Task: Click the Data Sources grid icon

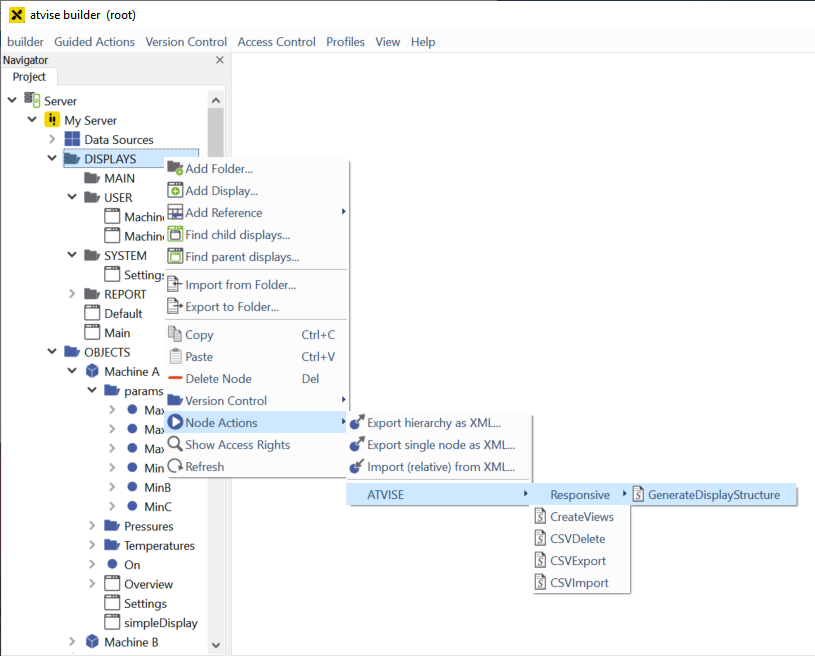Action: tap(72, 139)
